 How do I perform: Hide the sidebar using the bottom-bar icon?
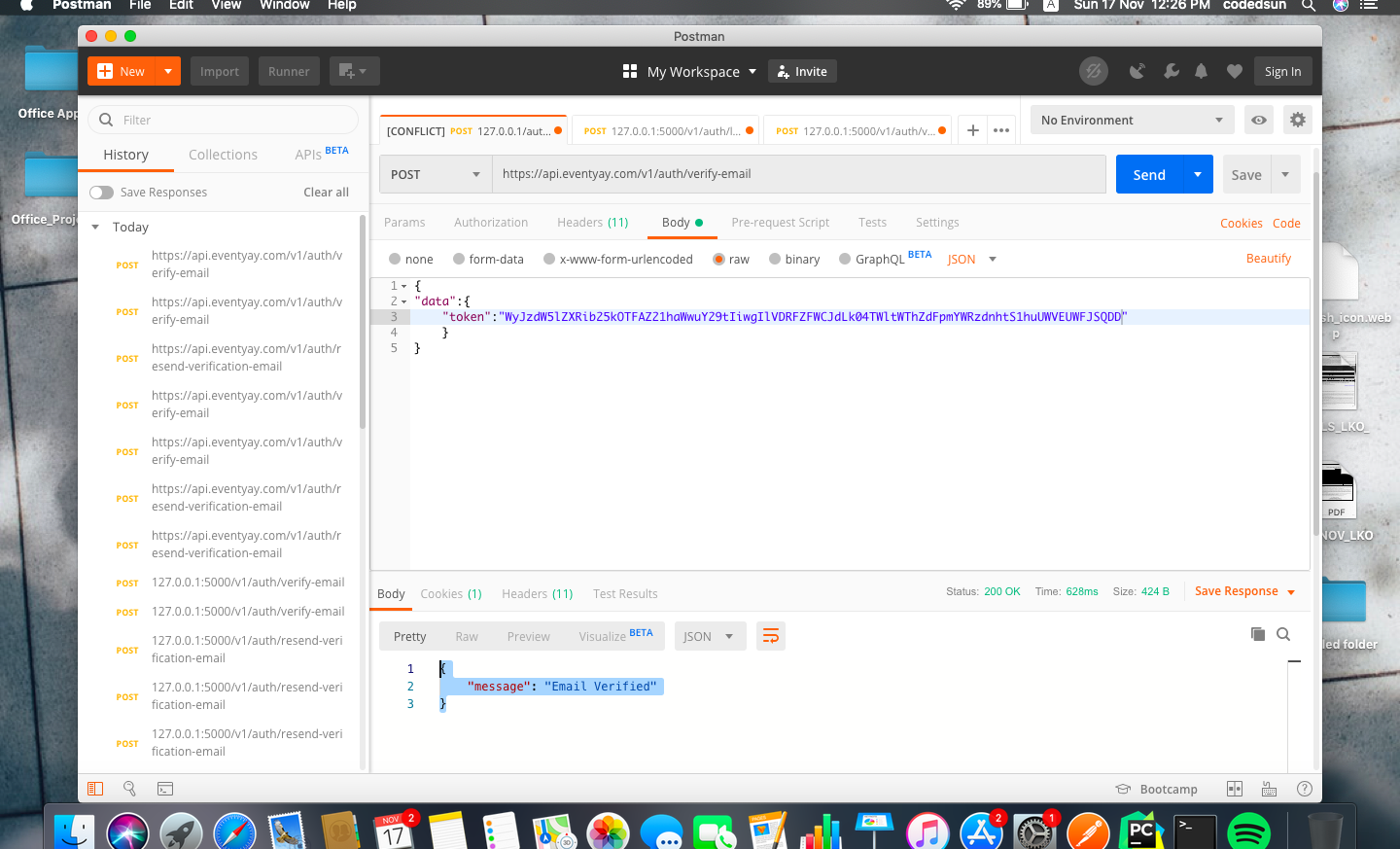[x=95, y=789]
